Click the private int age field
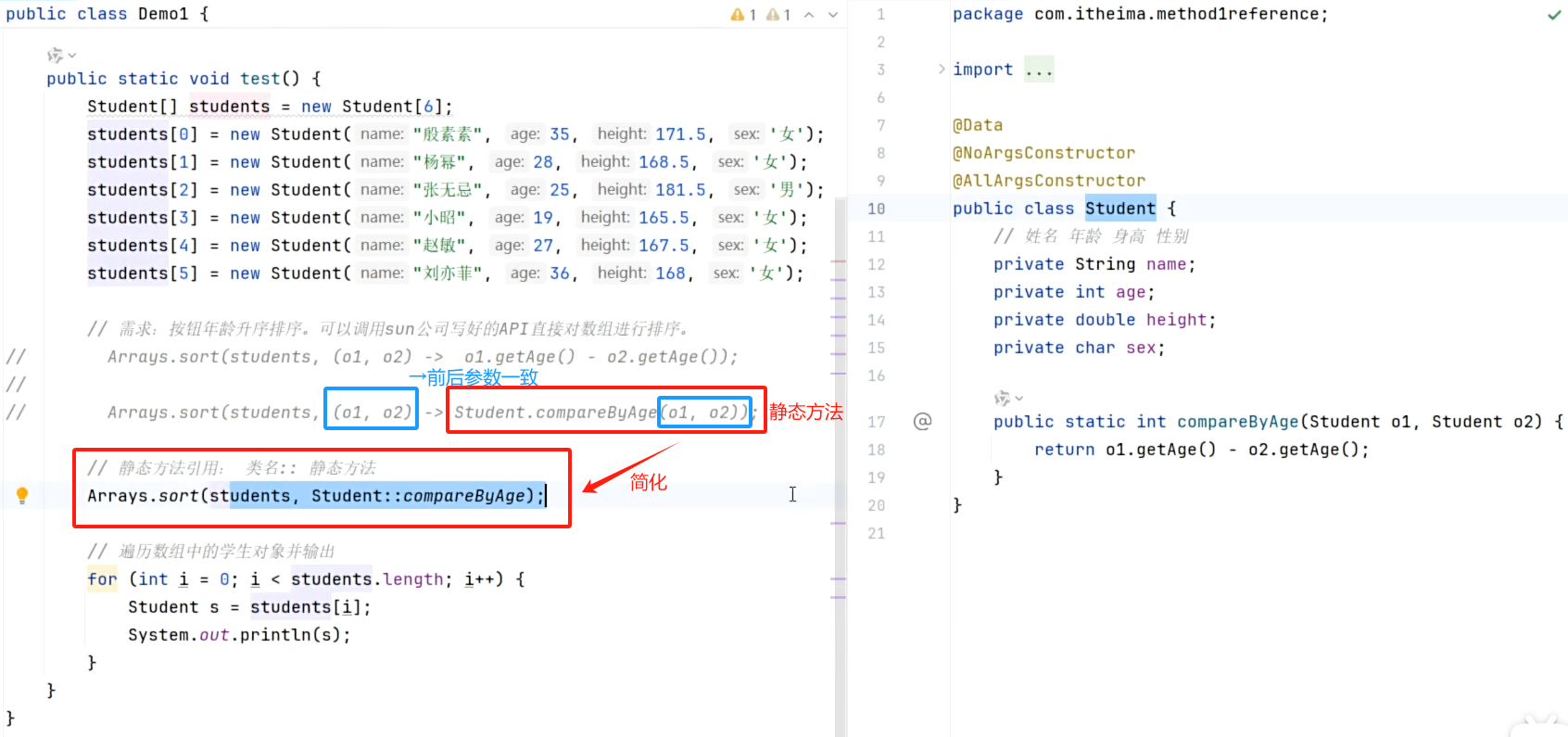Screen dimensions: 1568x737 tap(1074, 292)
